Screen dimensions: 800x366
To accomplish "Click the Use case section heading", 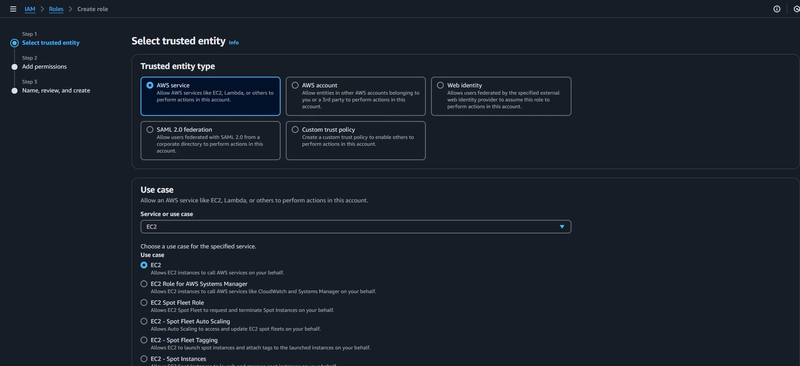I will click(157, 190).
